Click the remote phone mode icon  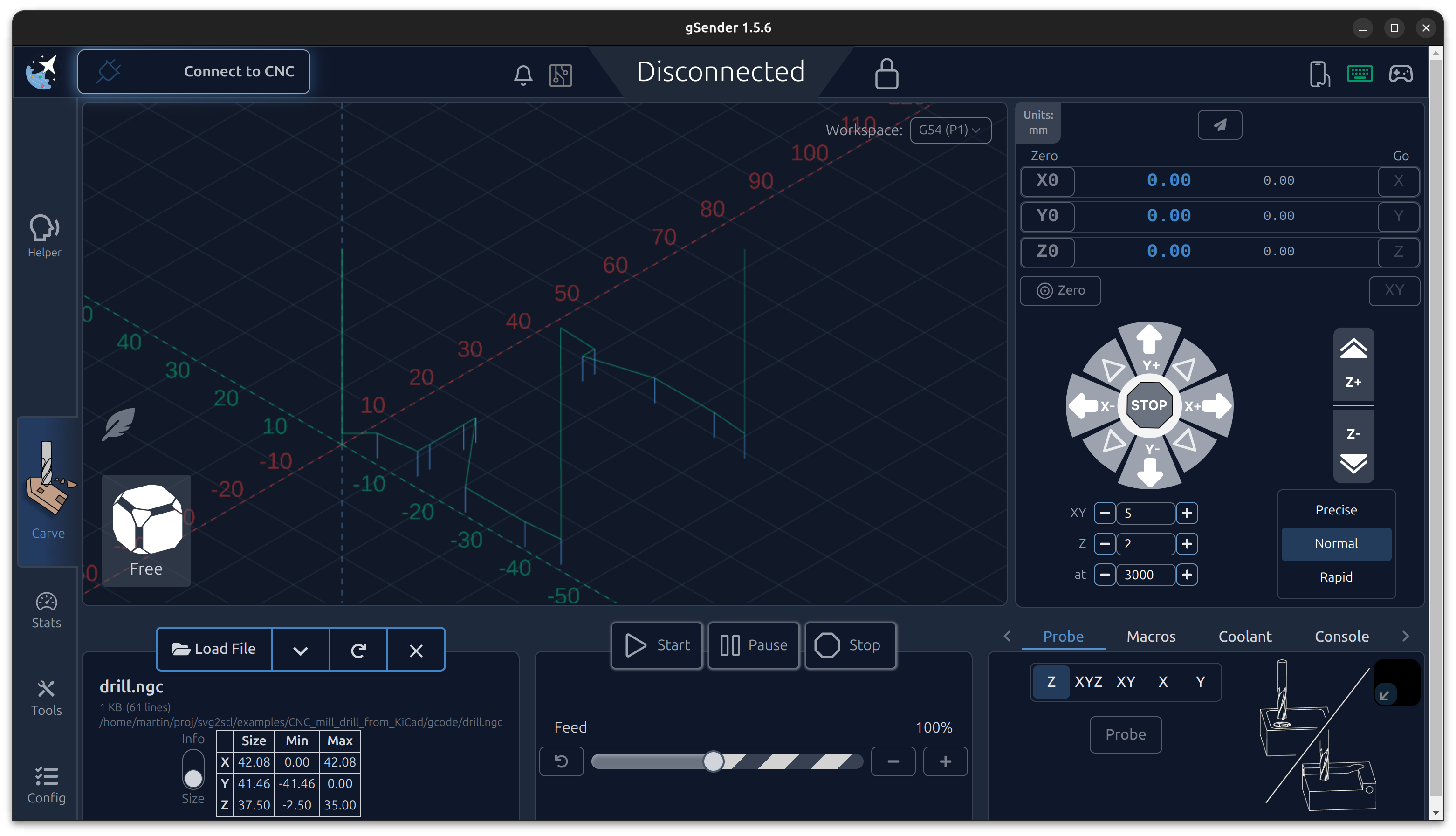click(1319, 74)
